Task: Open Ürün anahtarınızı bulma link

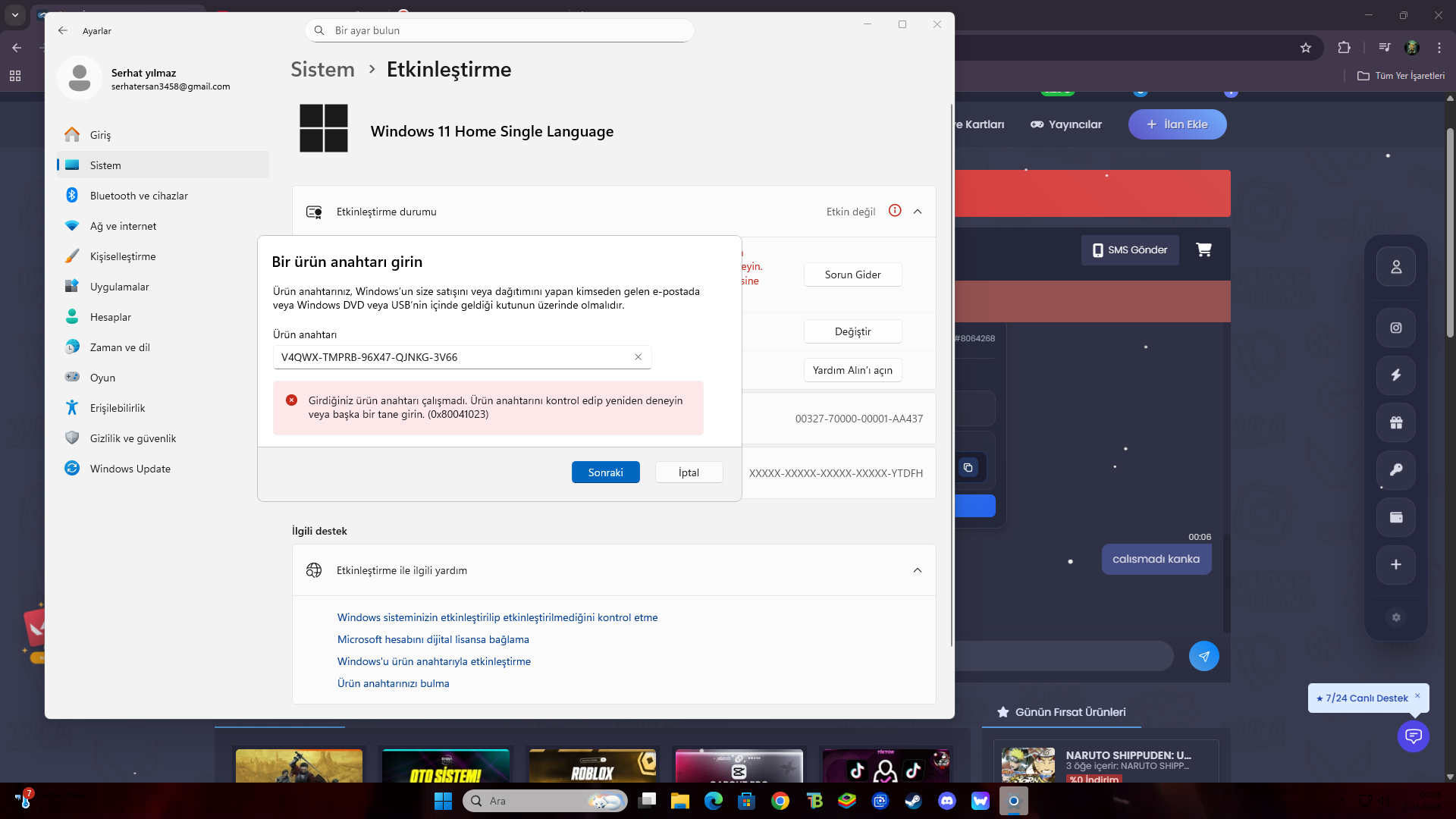Action: pos(393,683)
